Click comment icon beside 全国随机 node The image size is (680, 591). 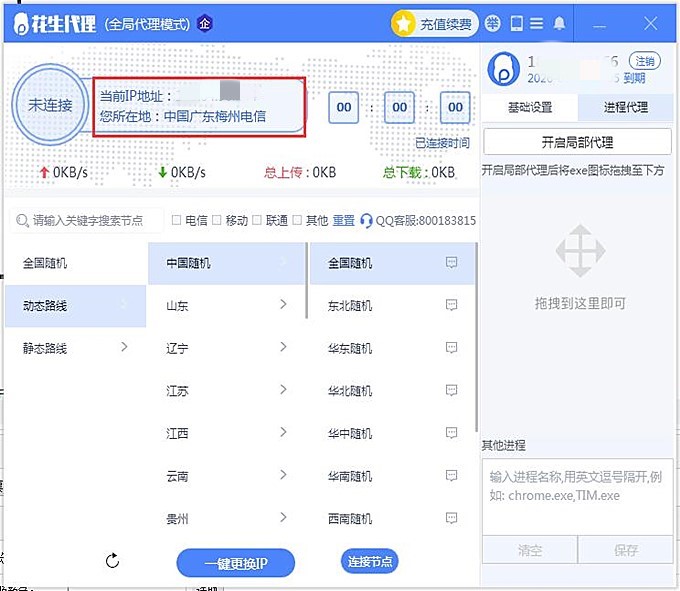point(451,262)
